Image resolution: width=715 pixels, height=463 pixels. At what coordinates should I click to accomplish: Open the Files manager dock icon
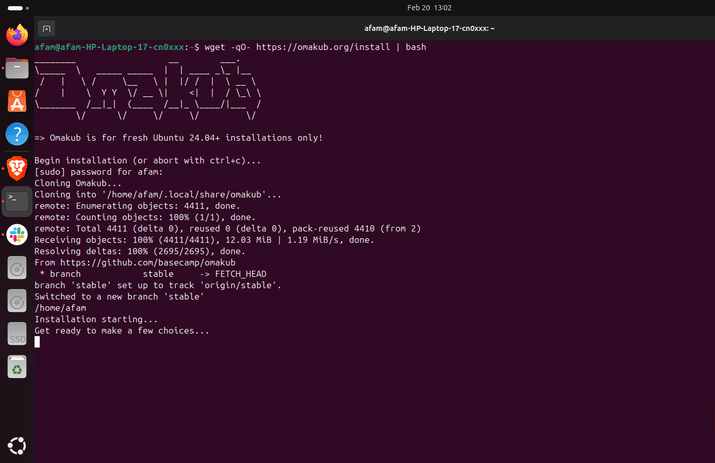pyautogui.click(x=17, y=69)
